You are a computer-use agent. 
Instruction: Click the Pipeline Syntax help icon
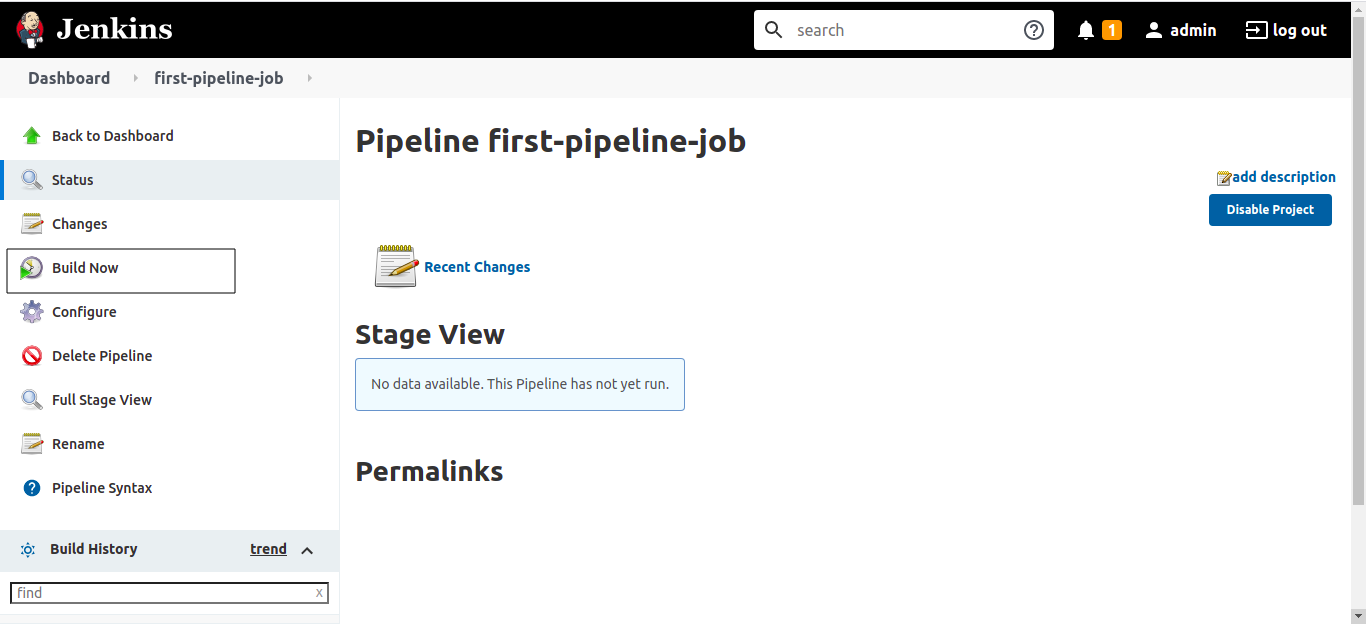pos(32,488)
